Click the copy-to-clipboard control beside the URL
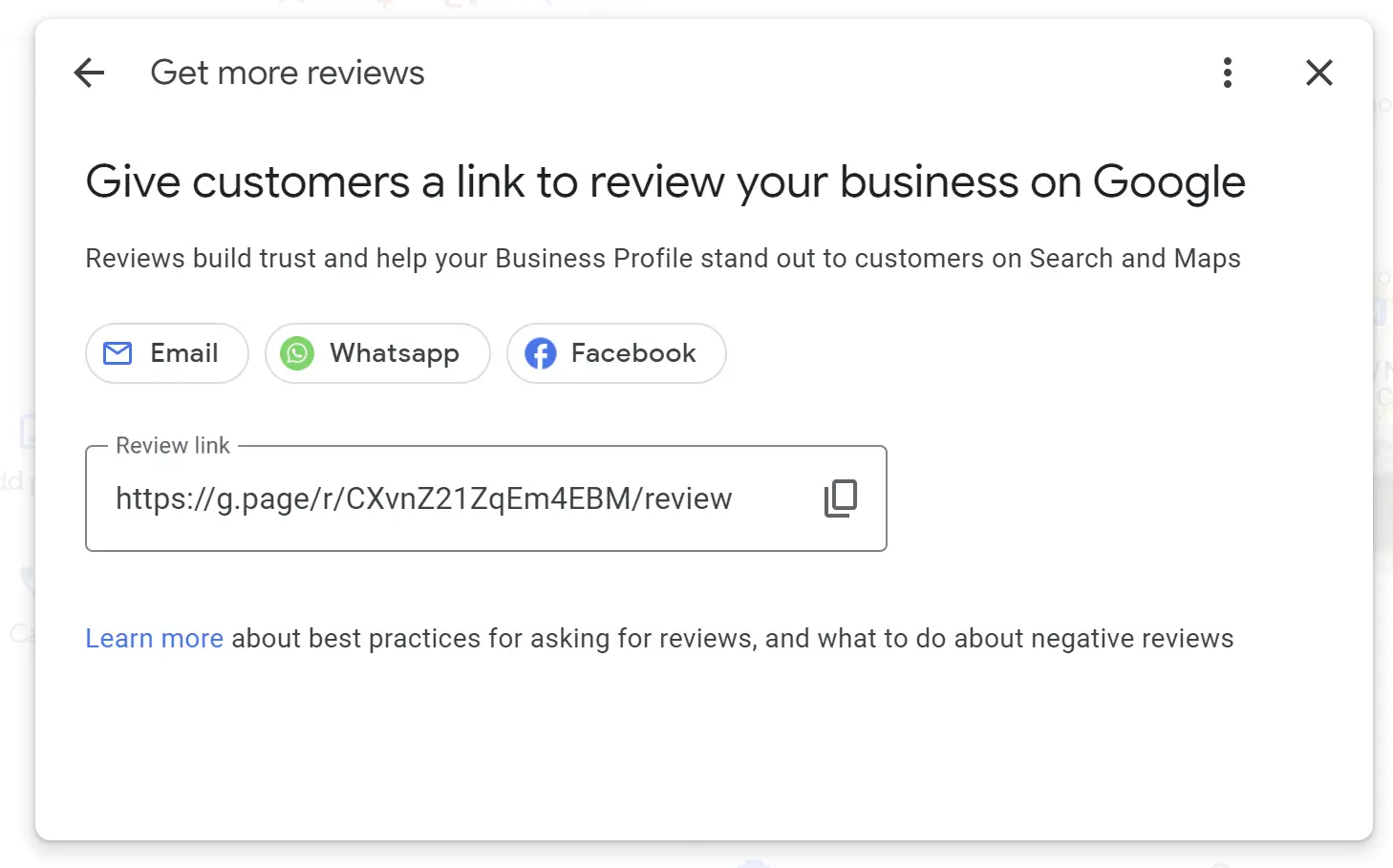 pos(840,498)
